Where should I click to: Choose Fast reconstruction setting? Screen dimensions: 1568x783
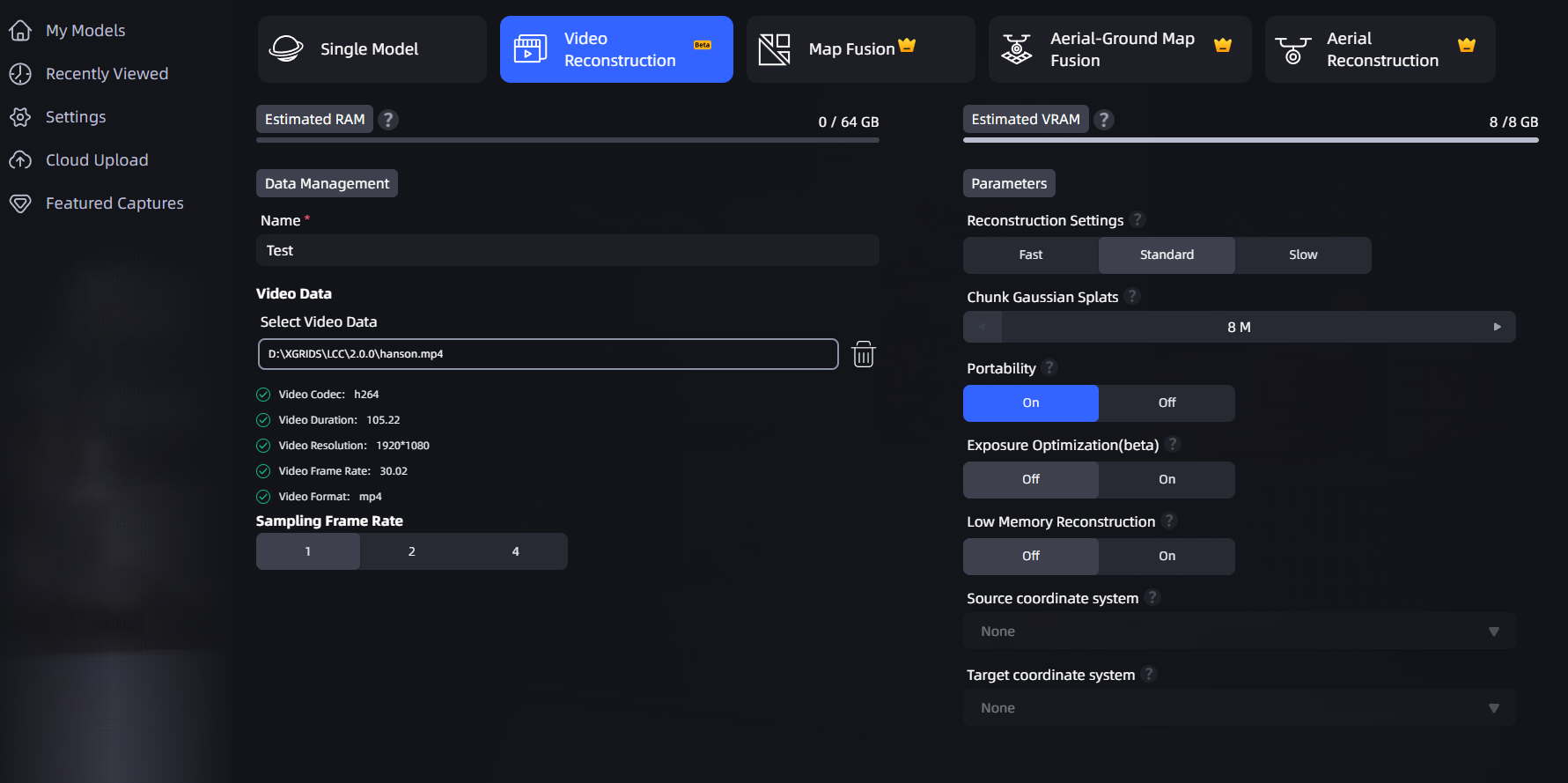[1031, 255]
